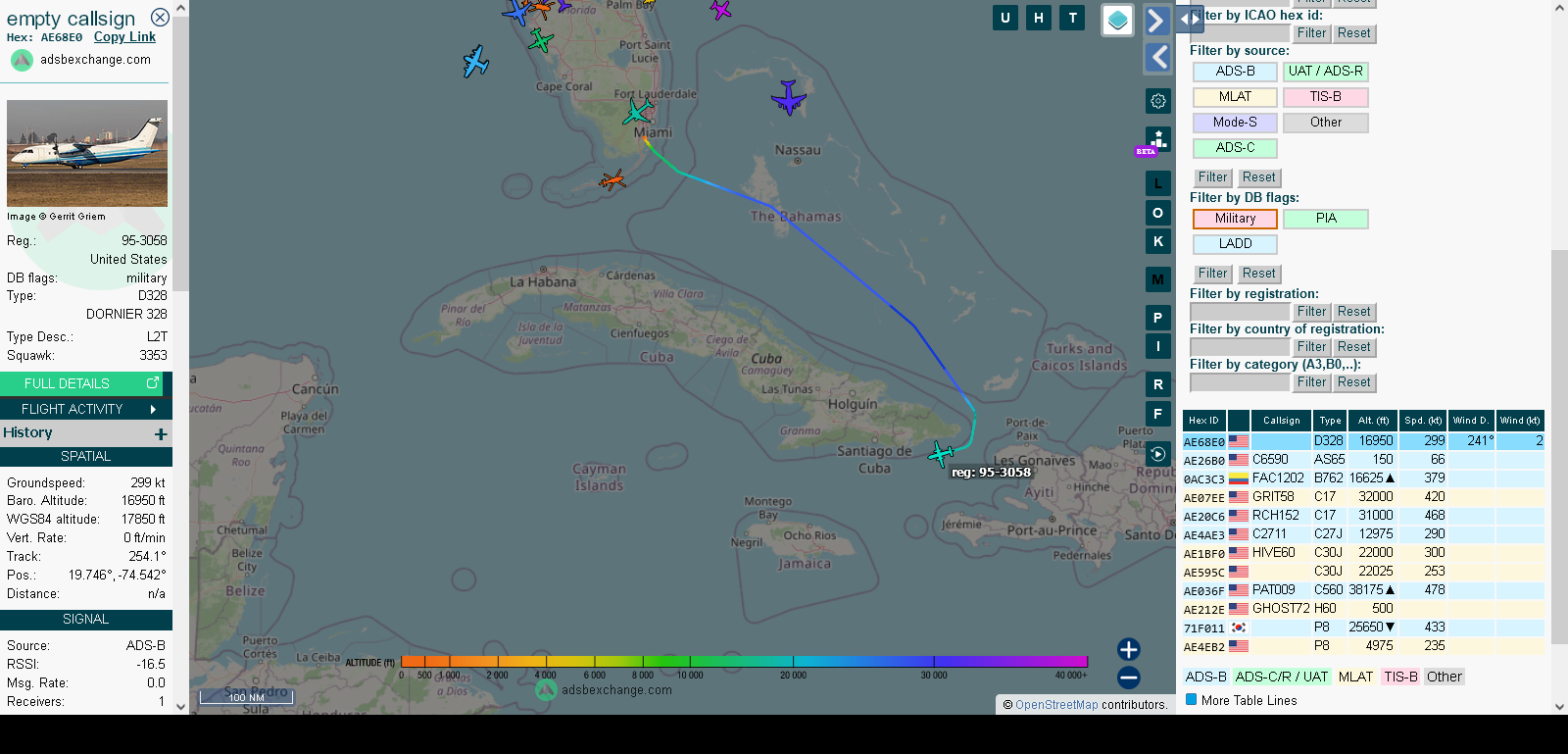Select table row GHOST72 H60
Viewport: 1568px width, 754px height.
click(1363, 609)
